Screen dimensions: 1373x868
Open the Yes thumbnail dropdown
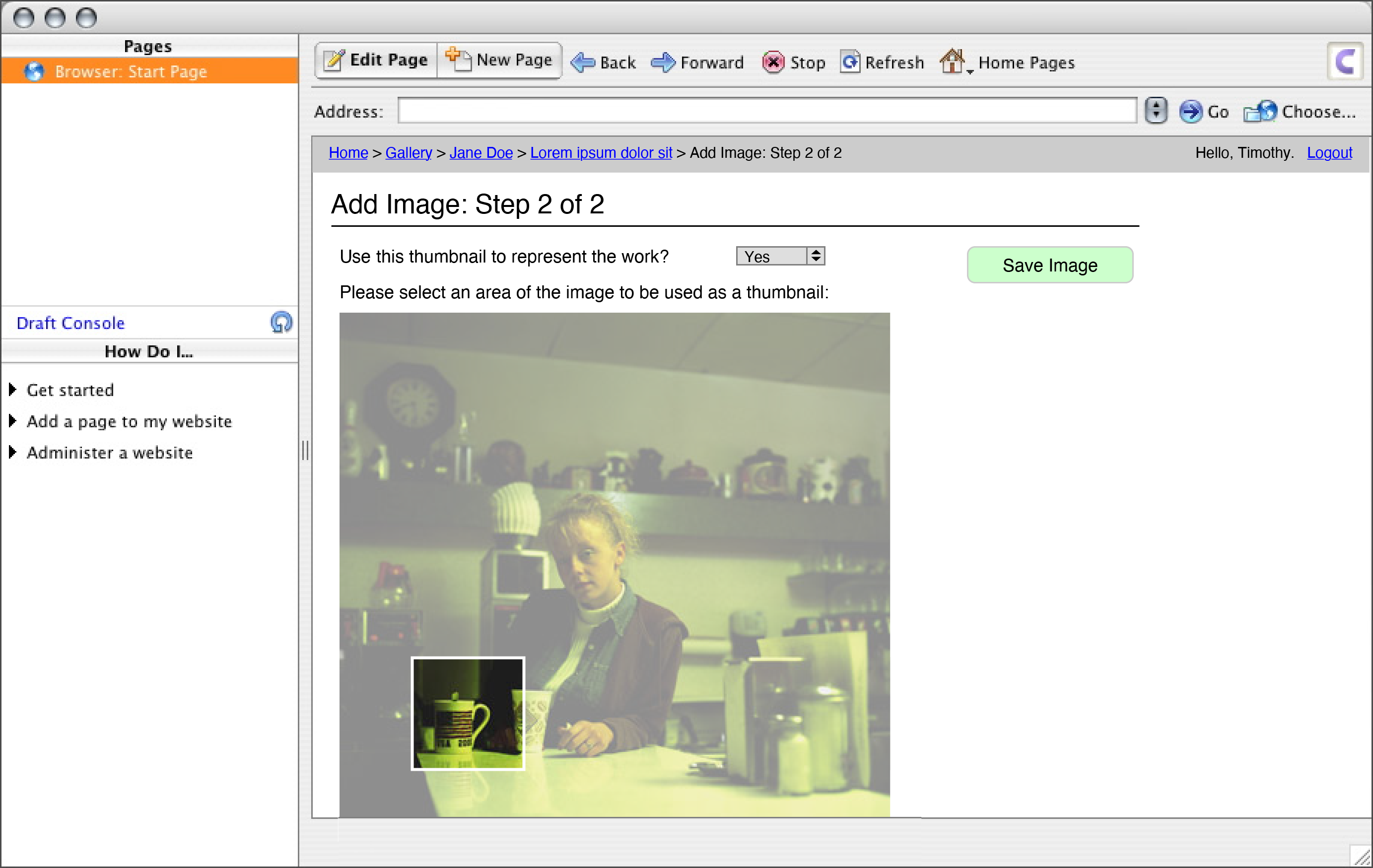tap(779, 257)
